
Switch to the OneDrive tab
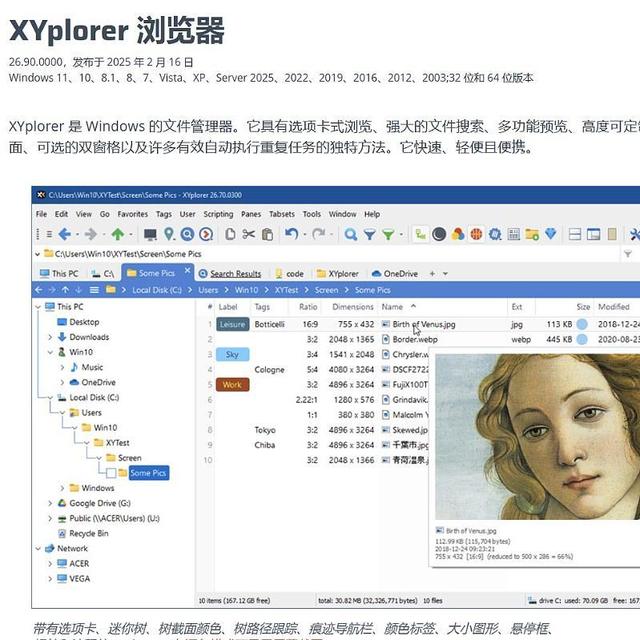[x=400, y=273]
